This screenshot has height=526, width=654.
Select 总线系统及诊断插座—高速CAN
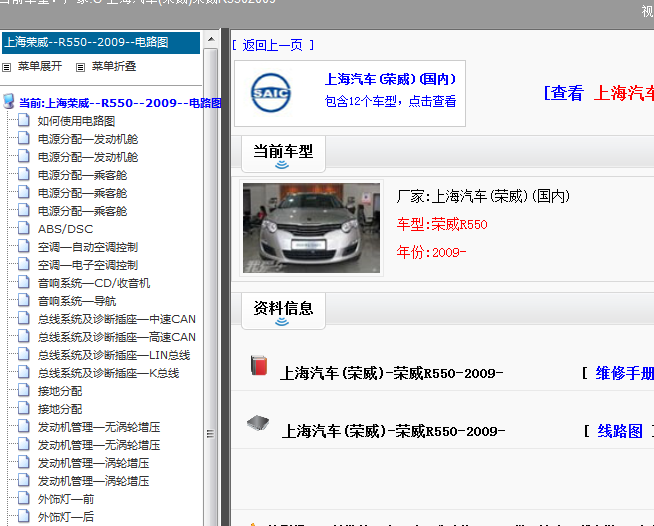[117, 337]
